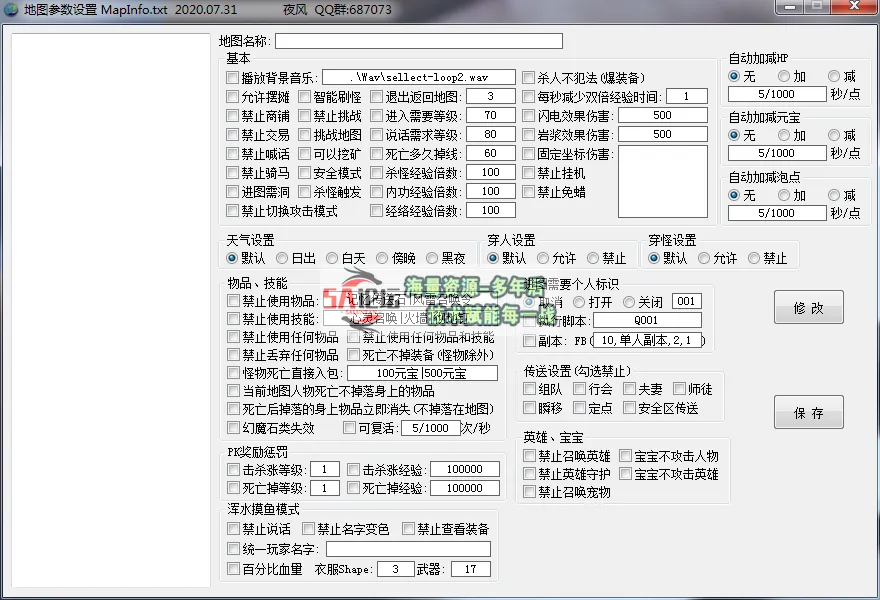The image size is (880, 600).
Task: Click background music wav path field
Action: pyautogui.click(x=419, y=77)
